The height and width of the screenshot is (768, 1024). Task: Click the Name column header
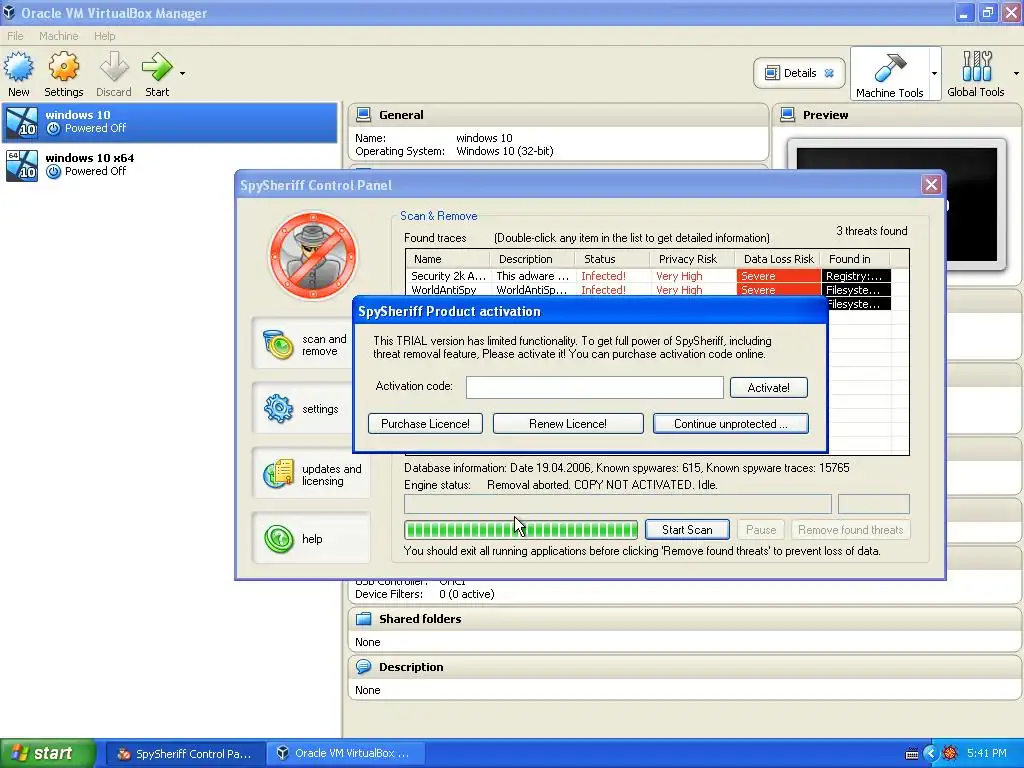[x=447, y=259]
